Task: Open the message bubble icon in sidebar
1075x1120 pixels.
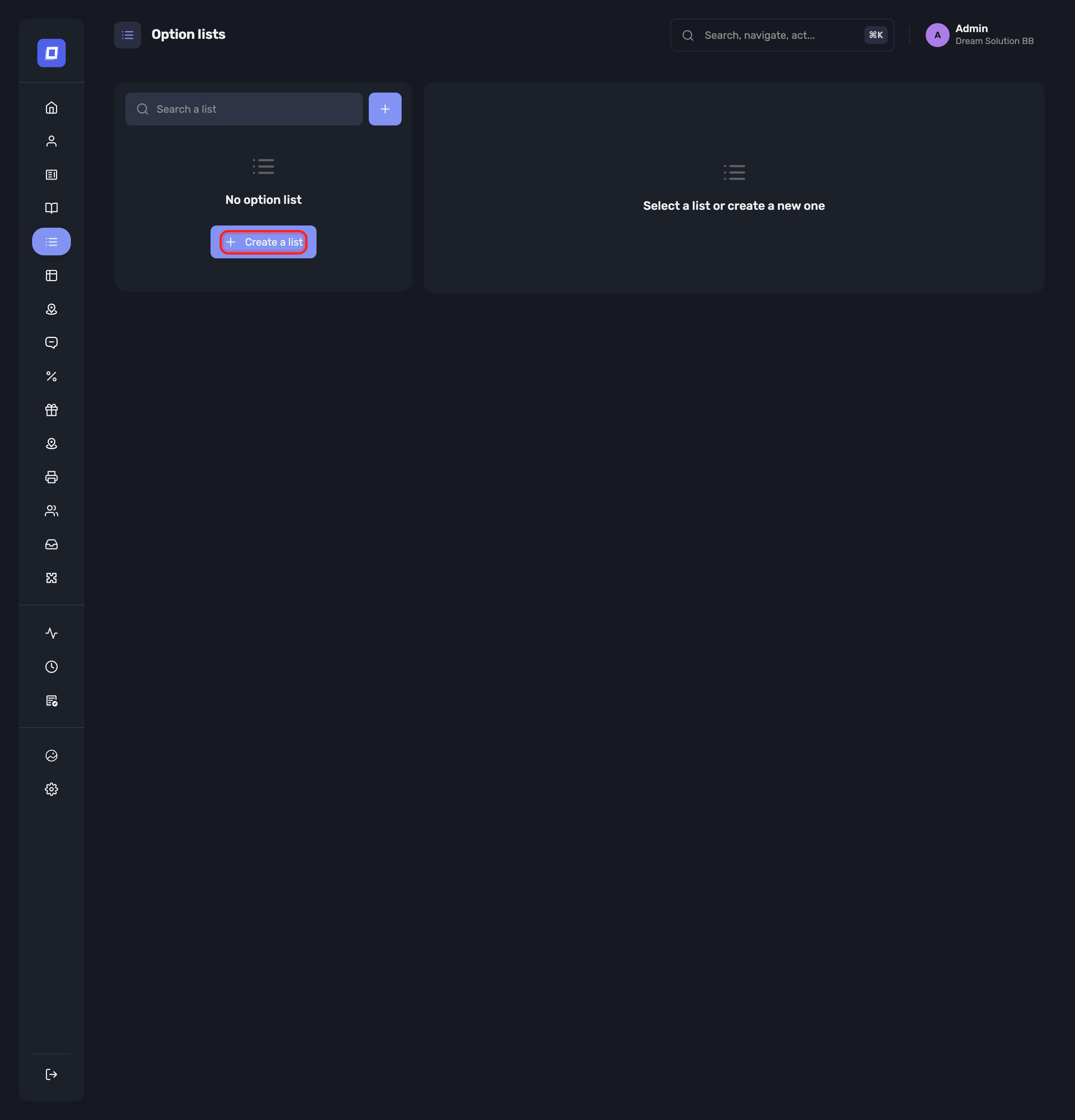Action: coord(52,342)
